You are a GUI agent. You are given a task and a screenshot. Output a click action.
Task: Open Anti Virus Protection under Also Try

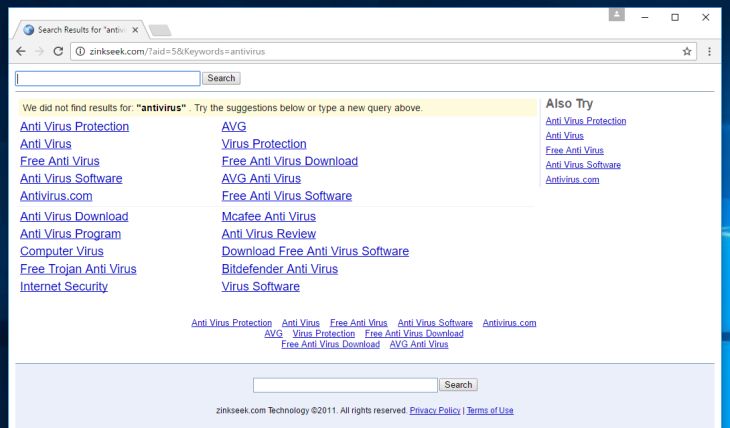tap(586, 121)
